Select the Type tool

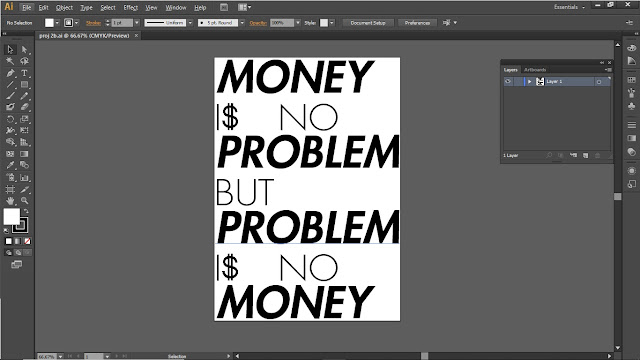click(24, 73)
